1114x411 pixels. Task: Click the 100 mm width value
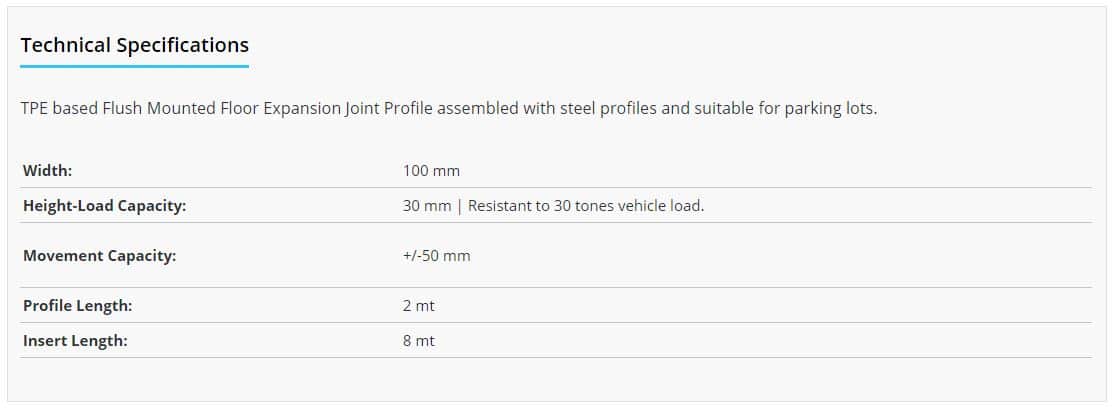(431, 171)
